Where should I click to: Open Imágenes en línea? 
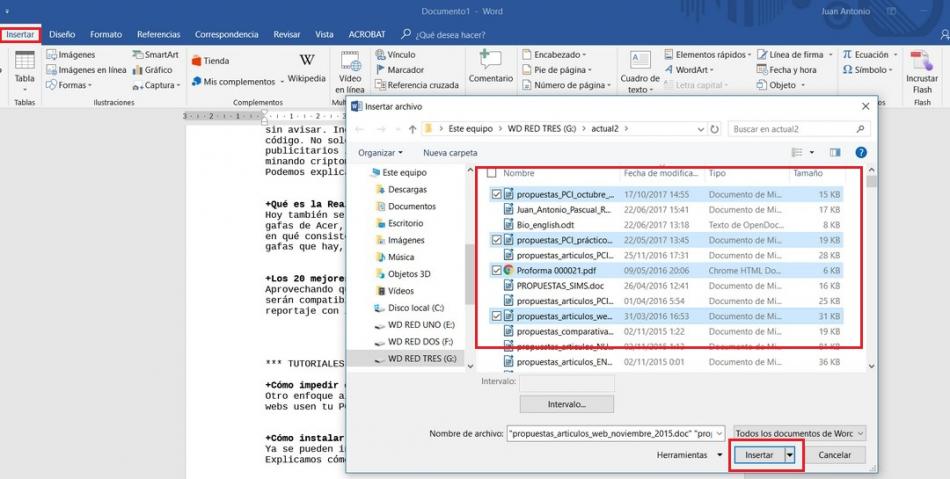[86, 70]
